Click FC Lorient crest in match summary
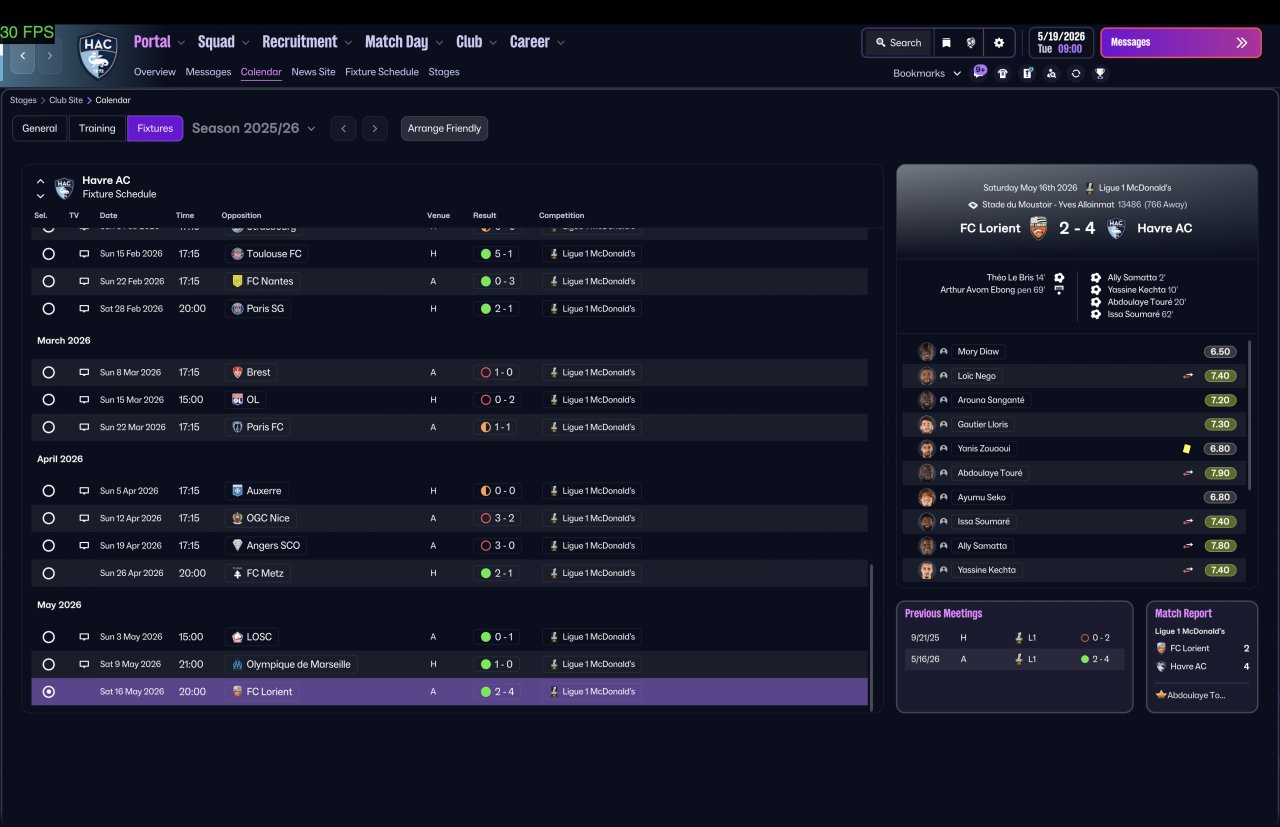The width and height of the screenshot is (1280, 827). [1038, 228]
